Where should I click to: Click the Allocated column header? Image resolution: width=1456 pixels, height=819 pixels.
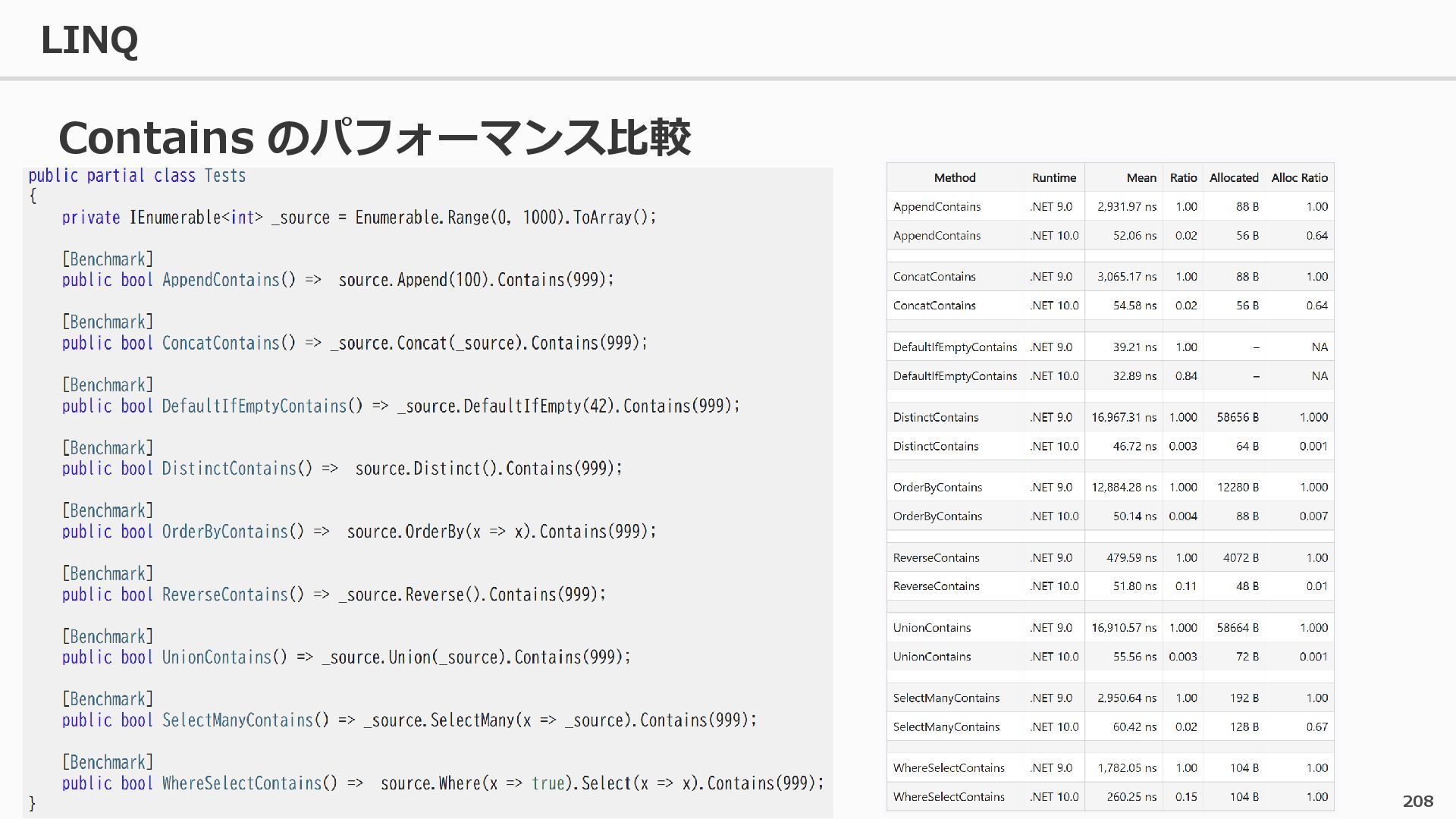(1233, 177)
